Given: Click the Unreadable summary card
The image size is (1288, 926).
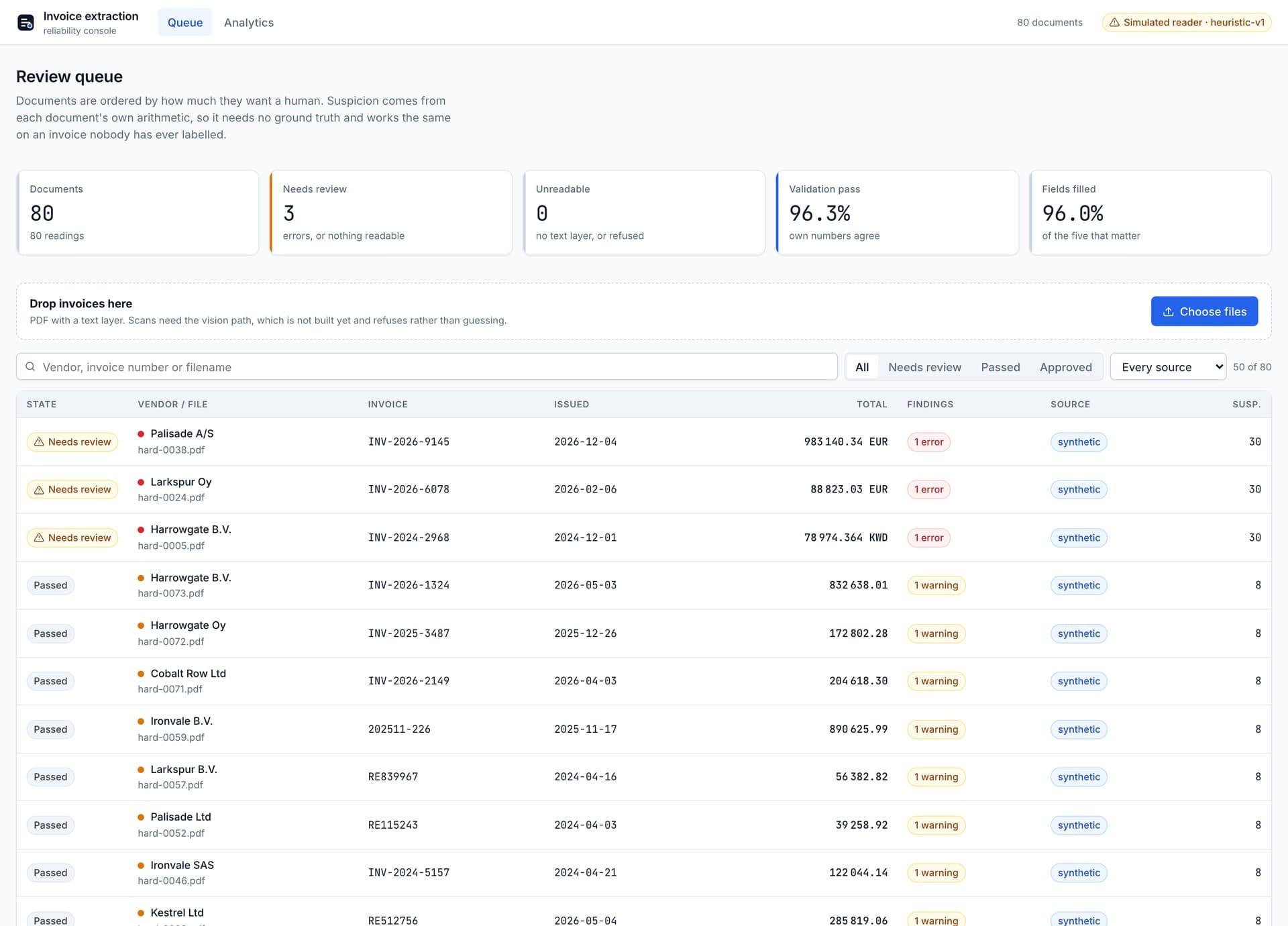Looking at the screenshot, I should click(x=644, y=213).
